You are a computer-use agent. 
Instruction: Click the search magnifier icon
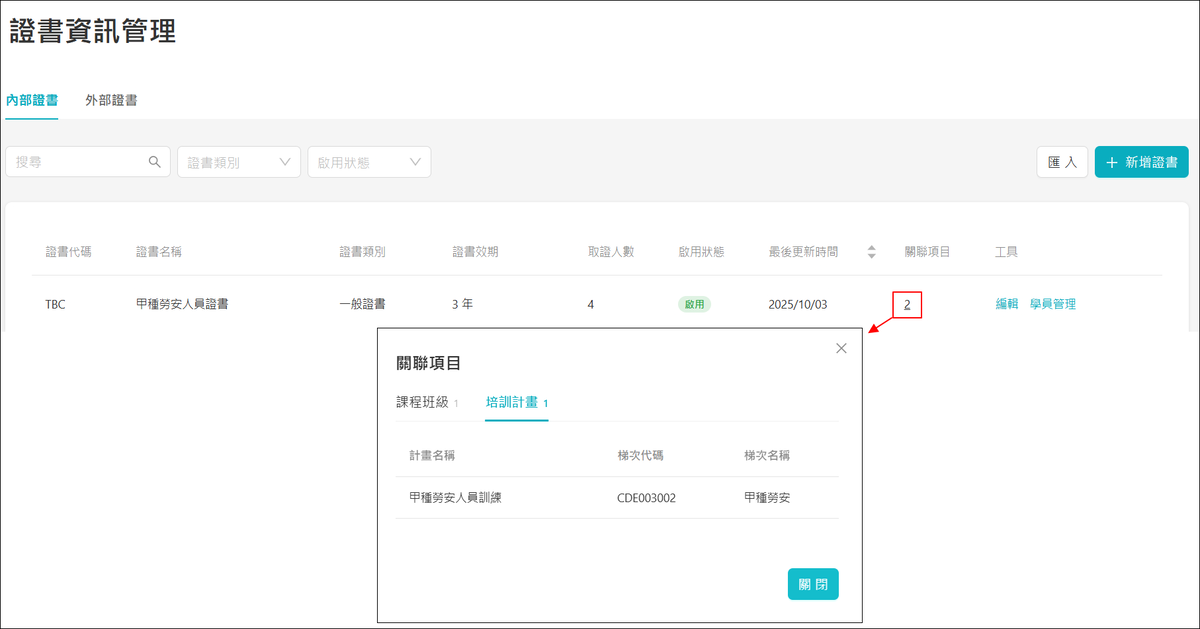(154, 162)
